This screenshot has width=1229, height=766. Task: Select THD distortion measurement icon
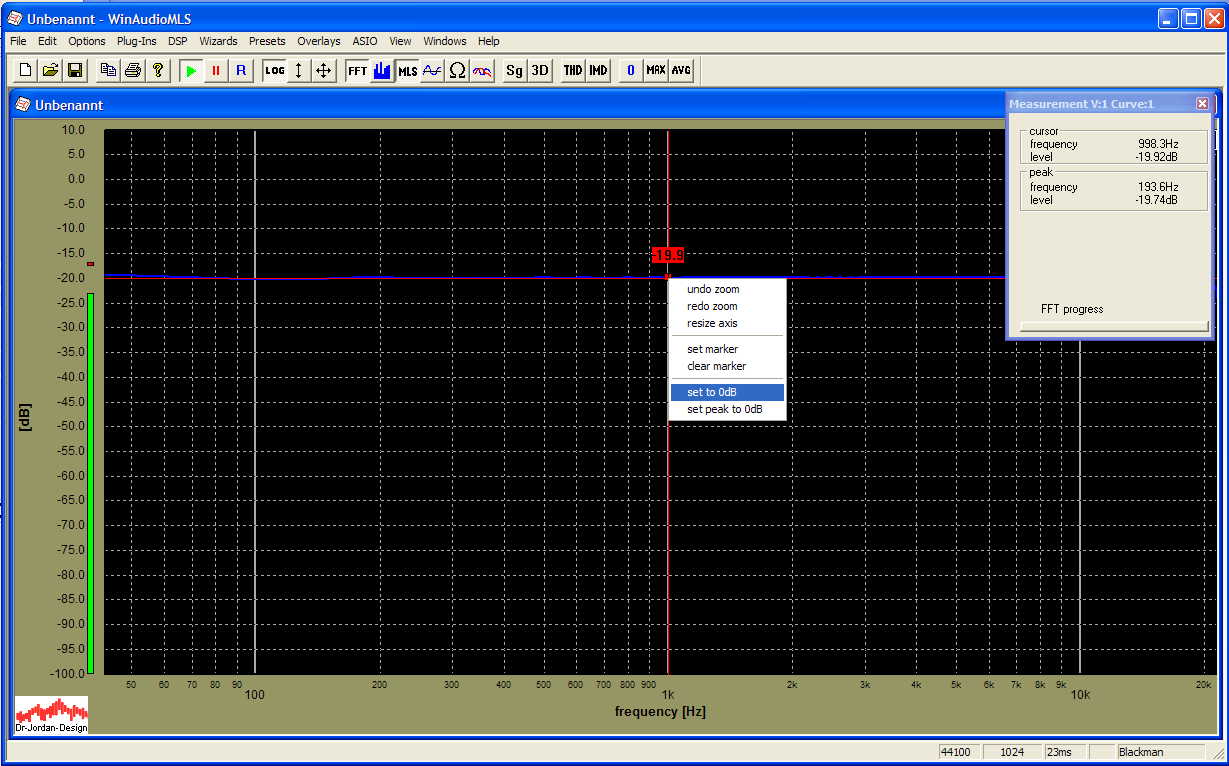pos(573,70)
